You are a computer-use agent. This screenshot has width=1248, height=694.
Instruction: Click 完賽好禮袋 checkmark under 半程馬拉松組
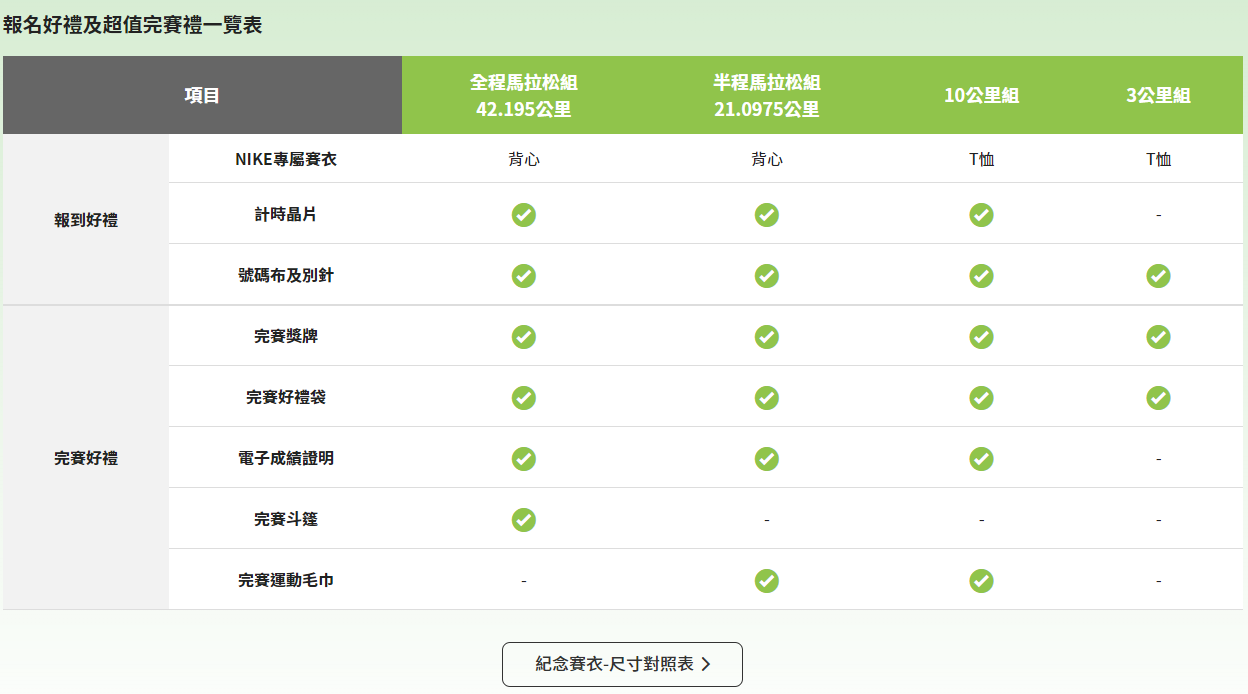pos(767,397)
